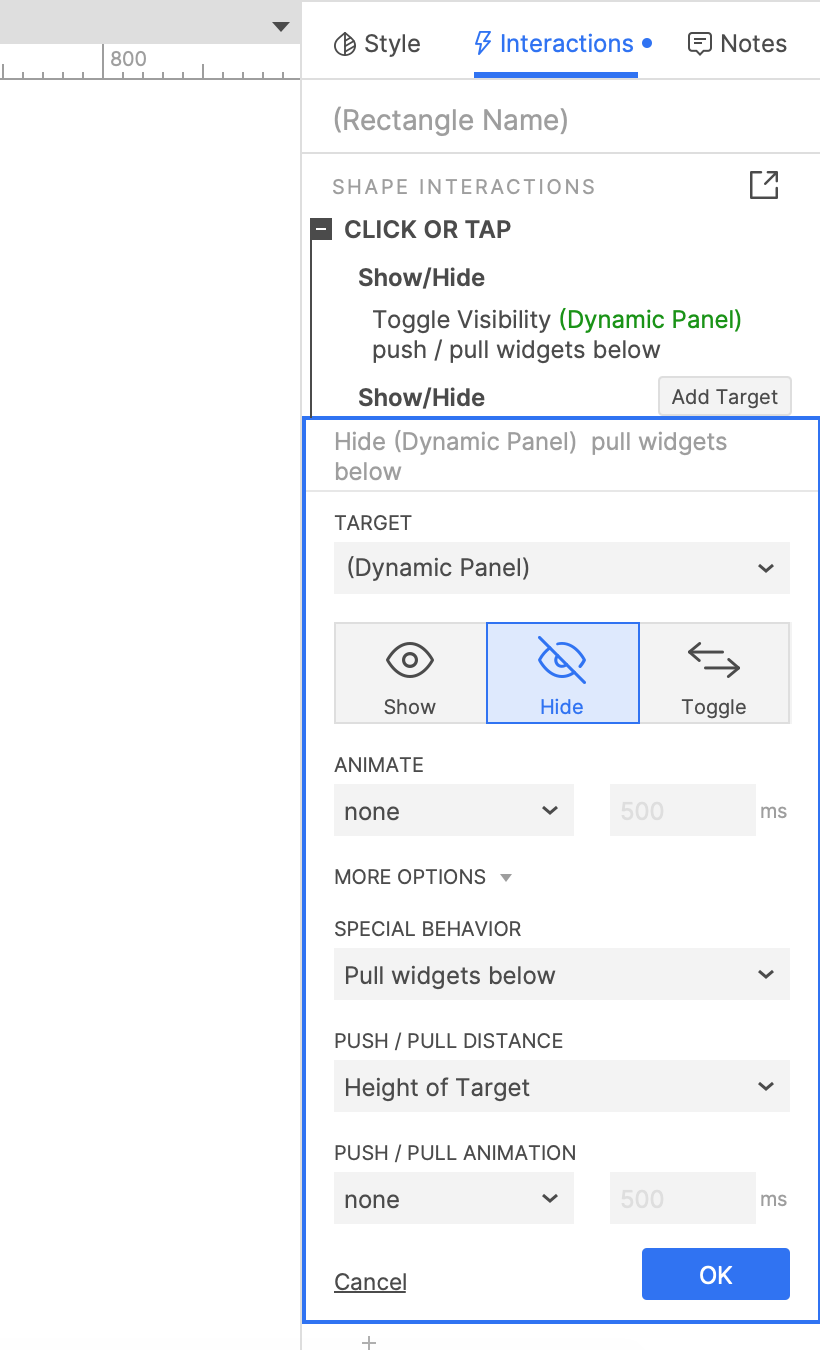
Task: Open interactions editor popout icon
Action: (763, 185)
